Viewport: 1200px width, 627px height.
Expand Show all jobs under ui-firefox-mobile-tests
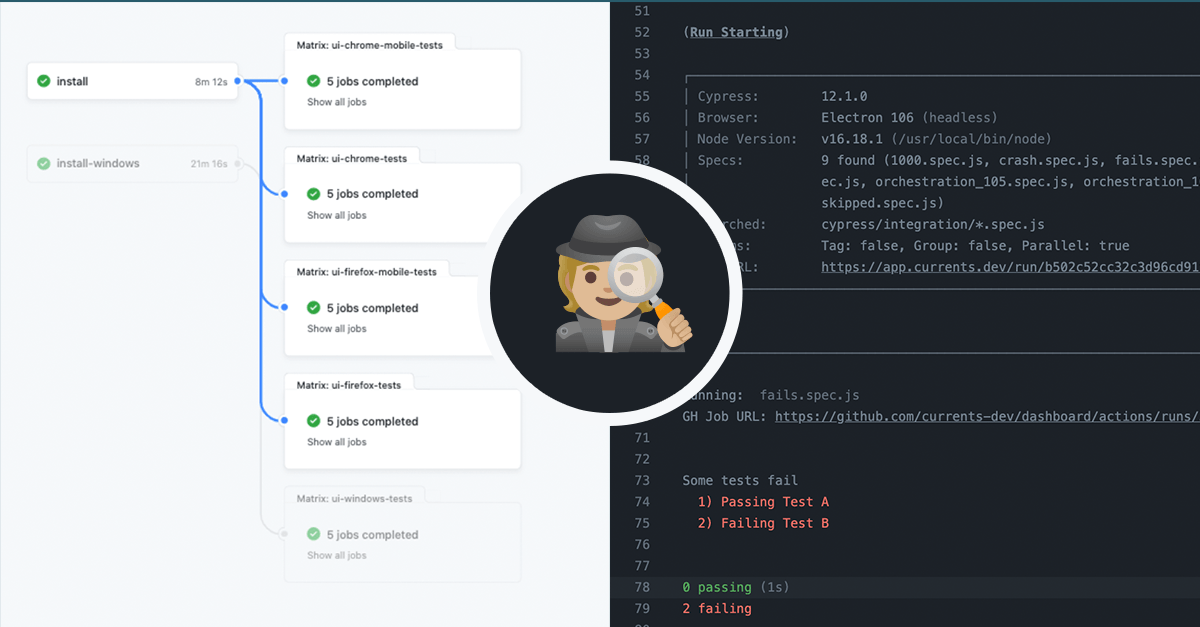pyautogui.click(x=336, y=329)
